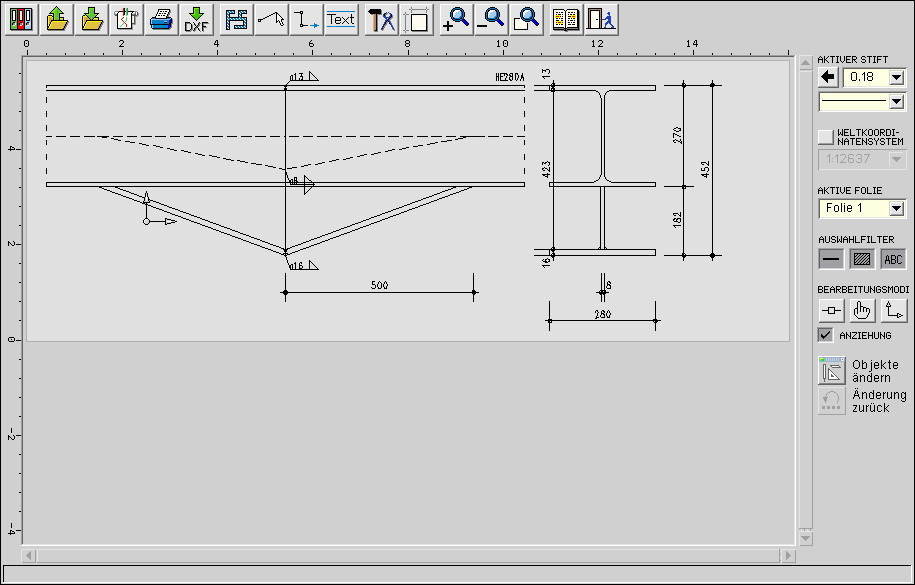Enable the Weltkoordinatensystem checkbox
The height and width of the screenshot is (585, 915).
(x=825, y=136)
